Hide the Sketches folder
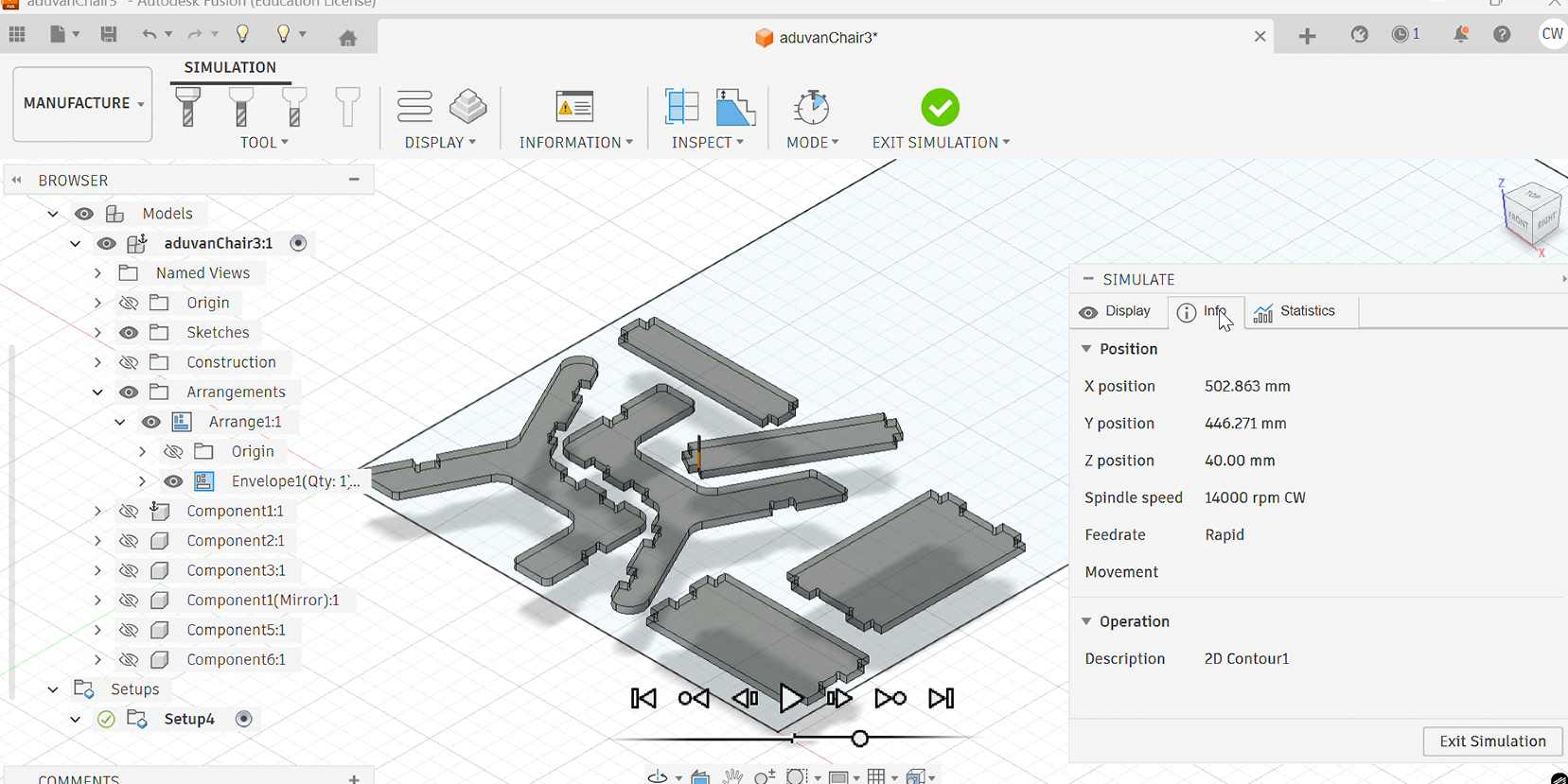 click(130, 333)
